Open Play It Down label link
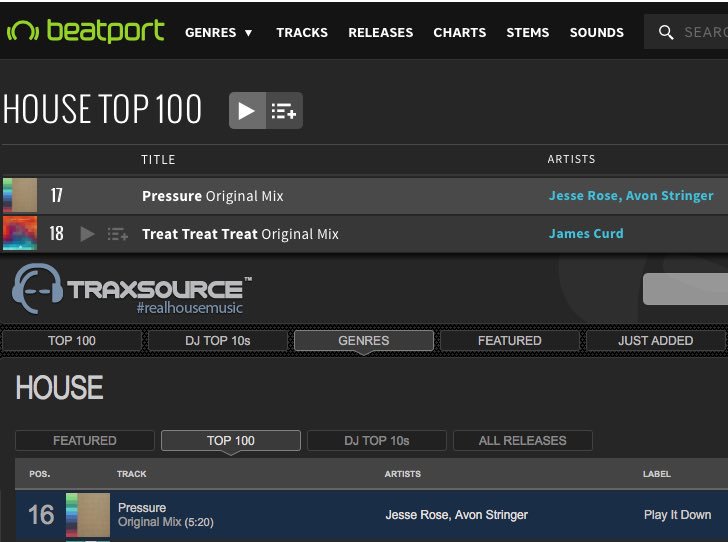This screenshot has width=728, height=542. click(x=677, y=515)
